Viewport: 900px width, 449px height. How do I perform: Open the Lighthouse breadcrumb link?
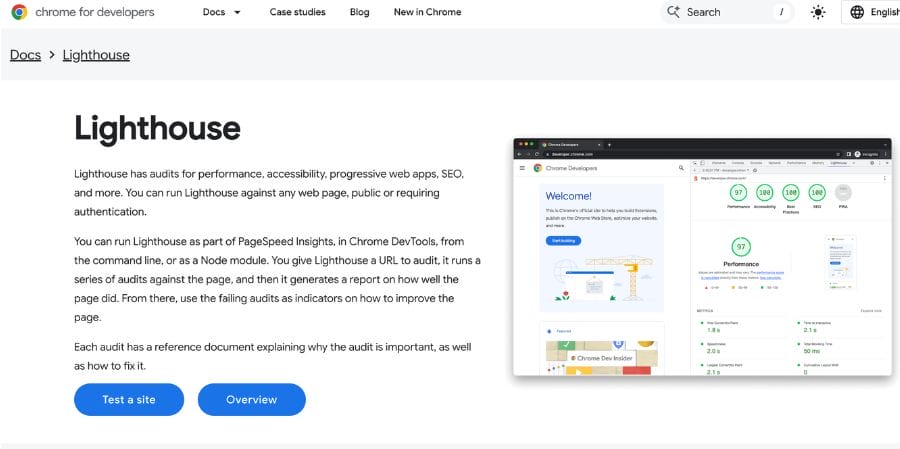point(96,55)
